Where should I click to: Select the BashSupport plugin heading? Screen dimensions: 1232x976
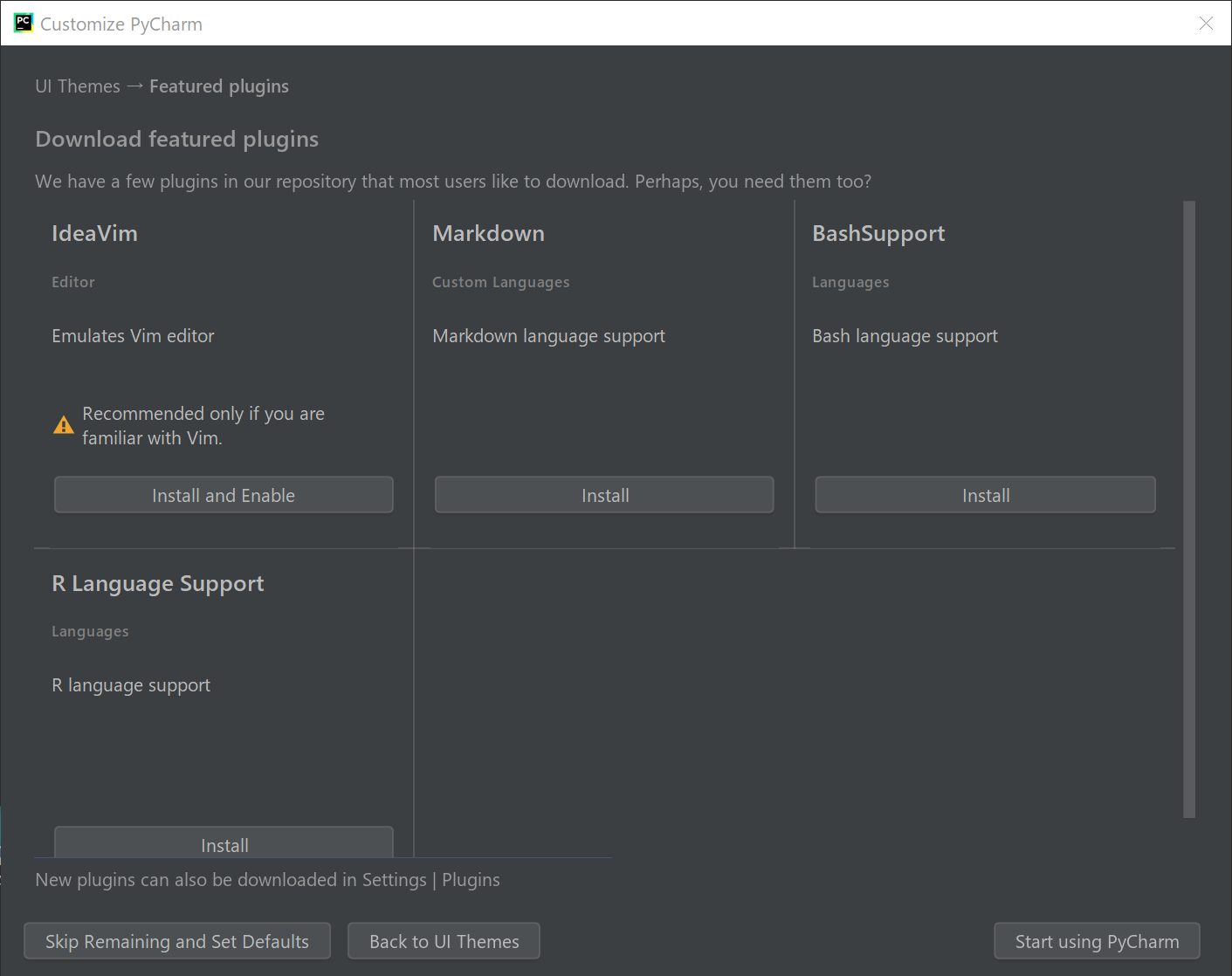878,233
